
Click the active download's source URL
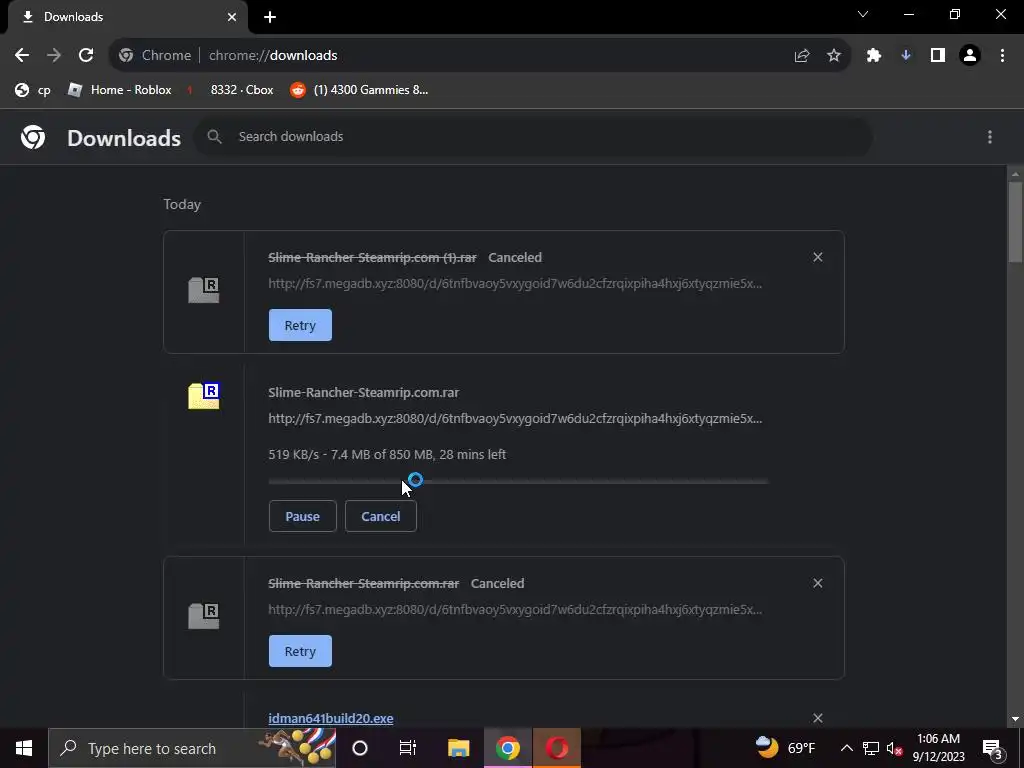(515, 419)
